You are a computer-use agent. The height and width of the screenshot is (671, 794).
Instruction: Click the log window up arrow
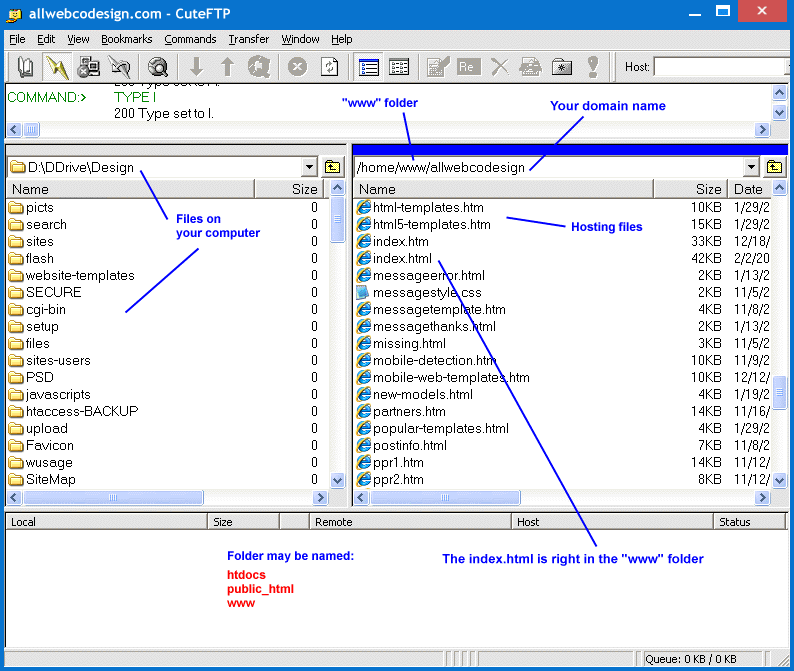[779, 93]
